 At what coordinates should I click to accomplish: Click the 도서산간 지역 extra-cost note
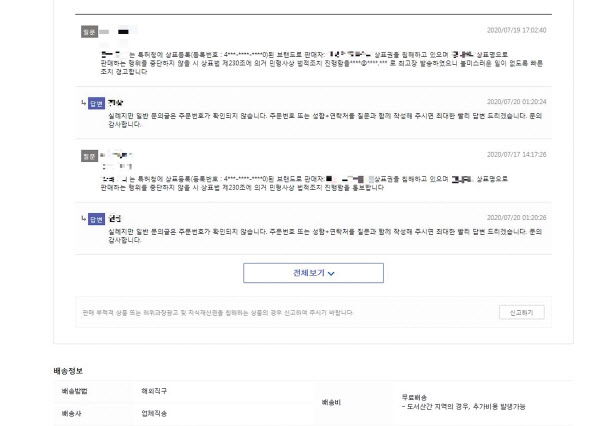[464, 407]
